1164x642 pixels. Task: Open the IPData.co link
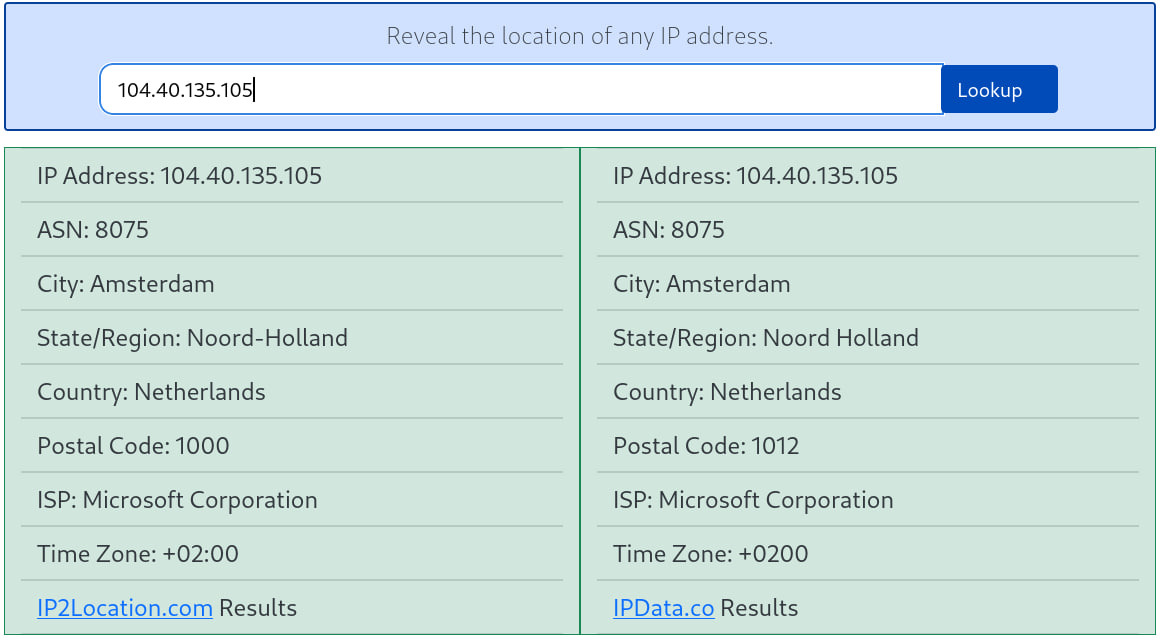tap(663, 608)
